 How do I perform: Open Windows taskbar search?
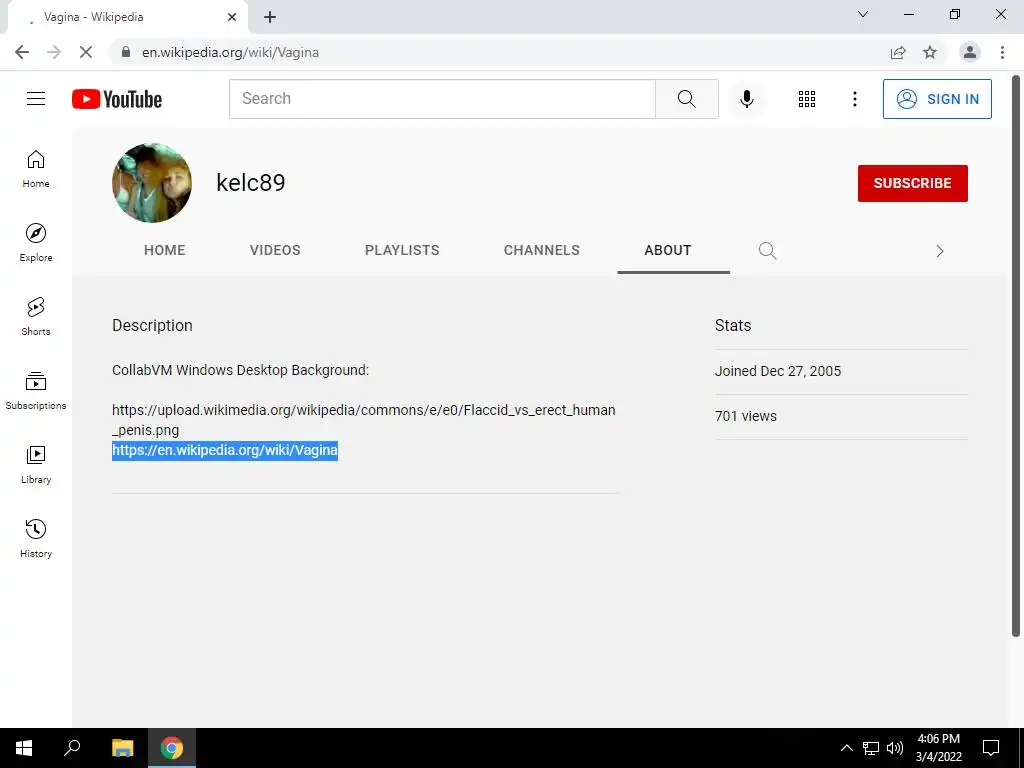(72, 748)
